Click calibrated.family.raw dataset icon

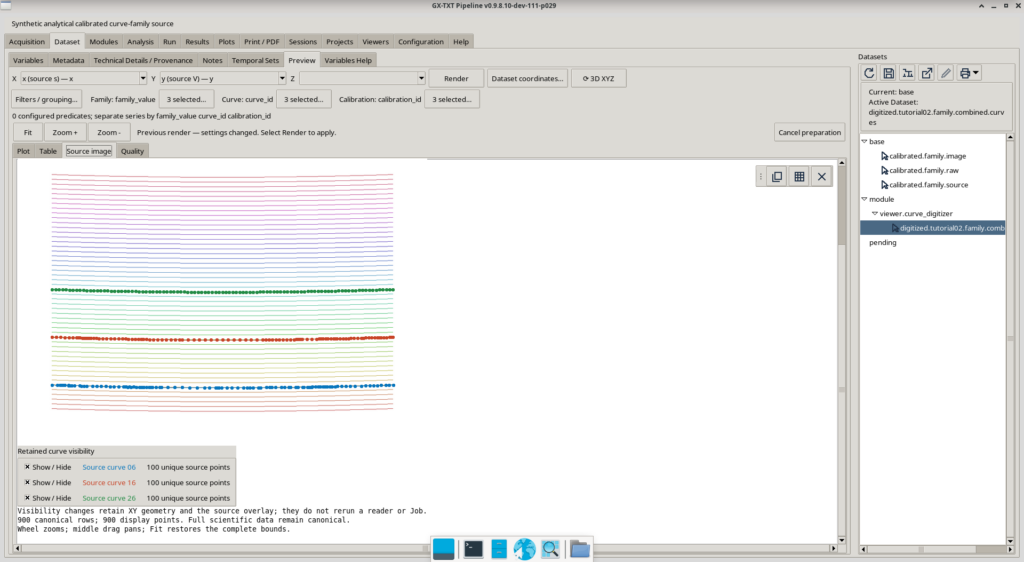pyautogui.click(x=884, y=170)
